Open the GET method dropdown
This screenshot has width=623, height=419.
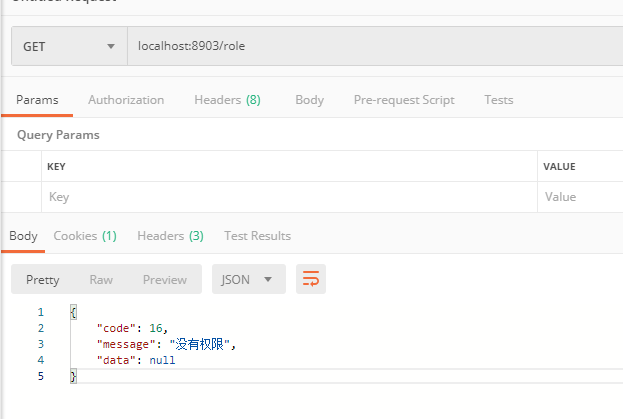[68, 46]
